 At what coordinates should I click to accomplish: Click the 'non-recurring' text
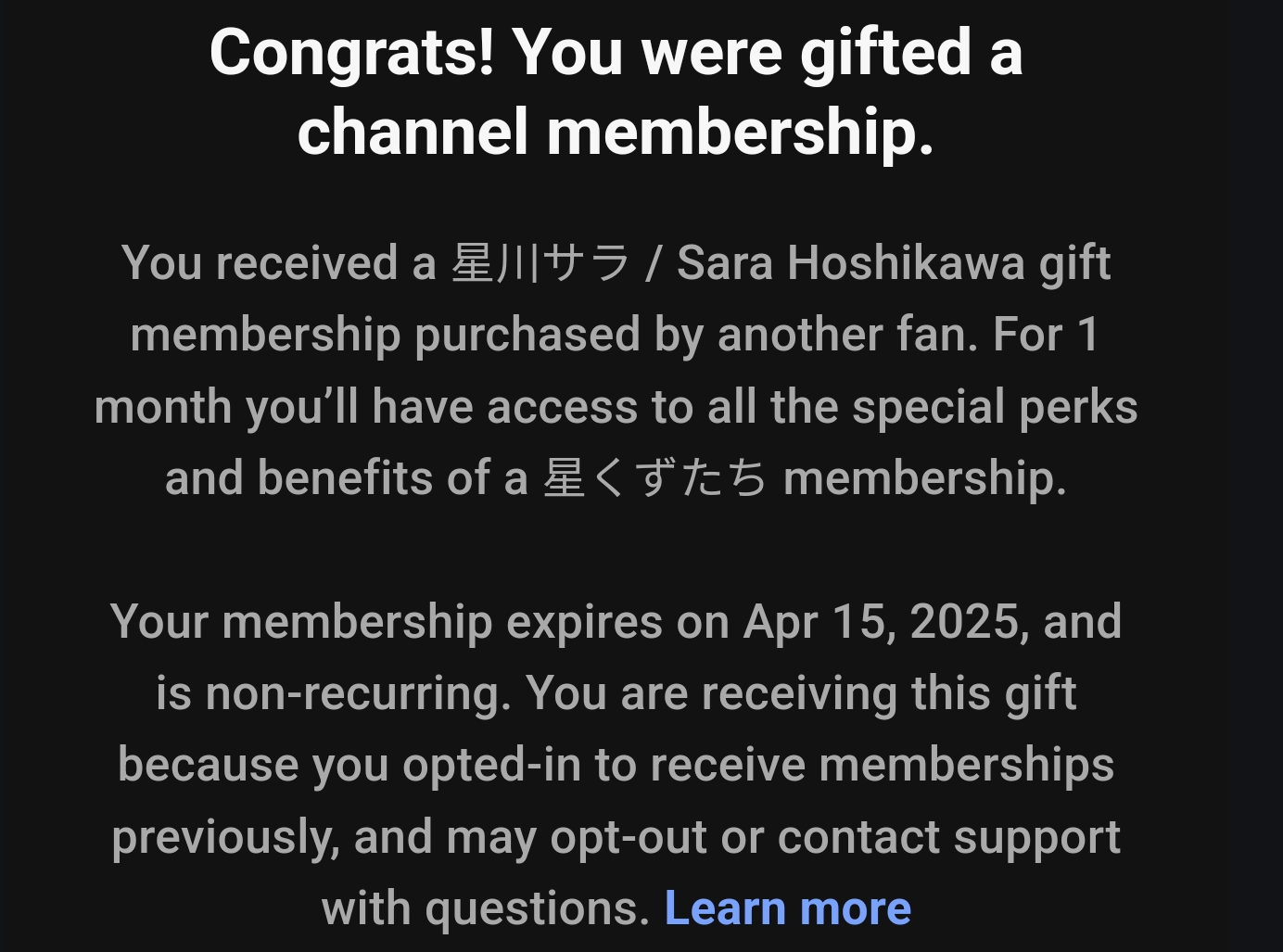click(x=359, y=693)
